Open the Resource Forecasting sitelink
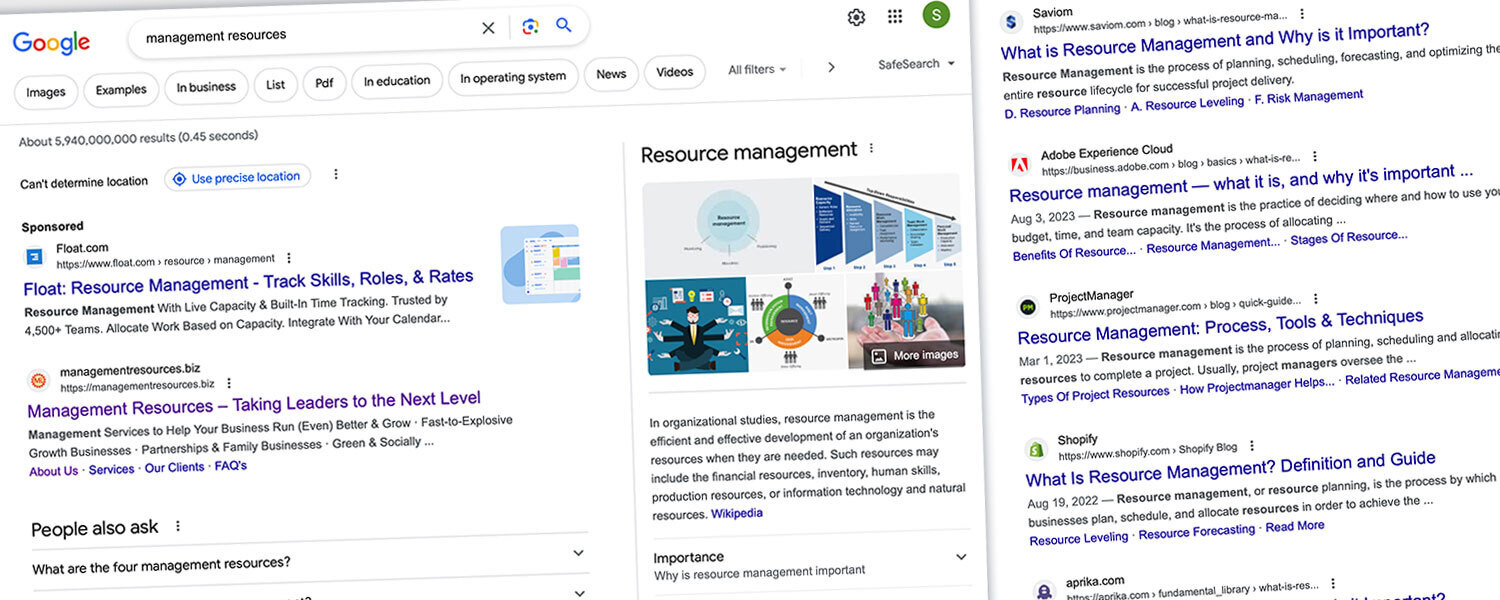Viewport: 1500px width, 600px height. [x=1197, y=531]
